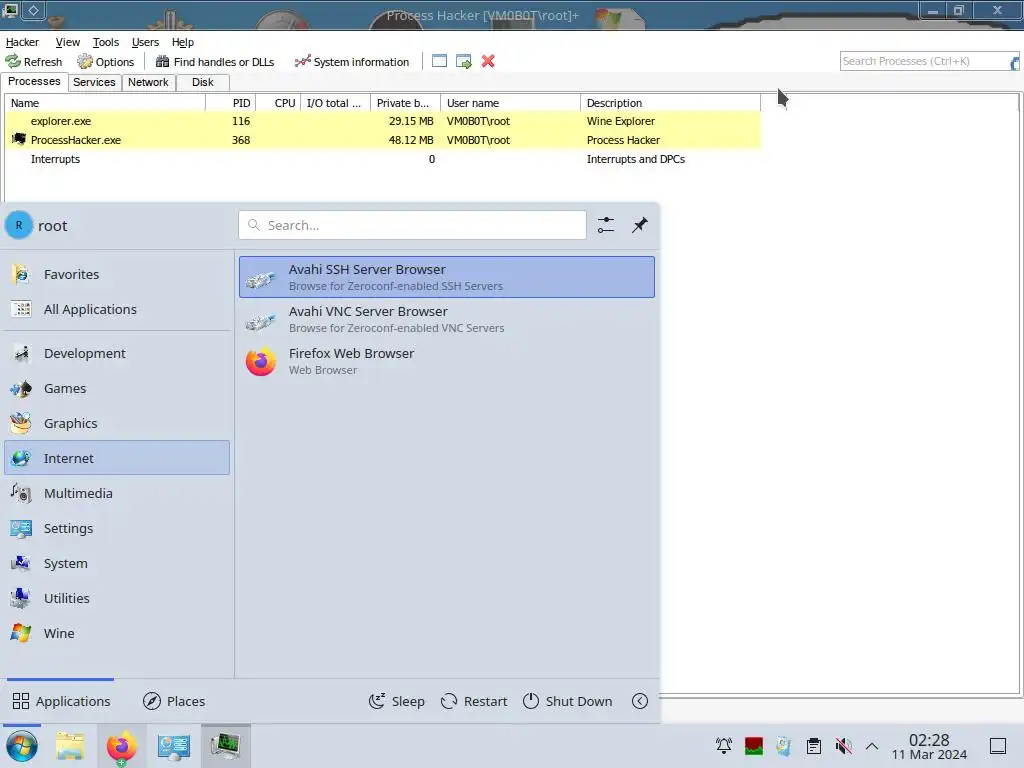Open Firefox from the taskbar
Image resolution: width=1024 pixels, height=768 pixels.
pos(122,746)
